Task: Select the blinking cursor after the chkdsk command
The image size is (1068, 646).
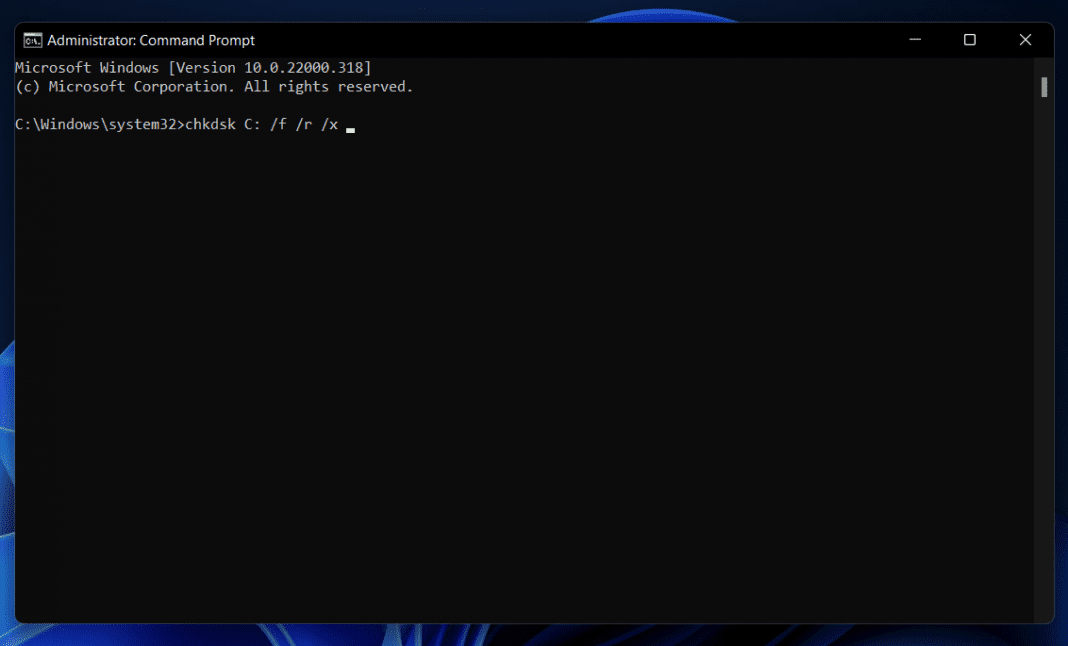Action: pyautogui.click(x=349, y=126)
